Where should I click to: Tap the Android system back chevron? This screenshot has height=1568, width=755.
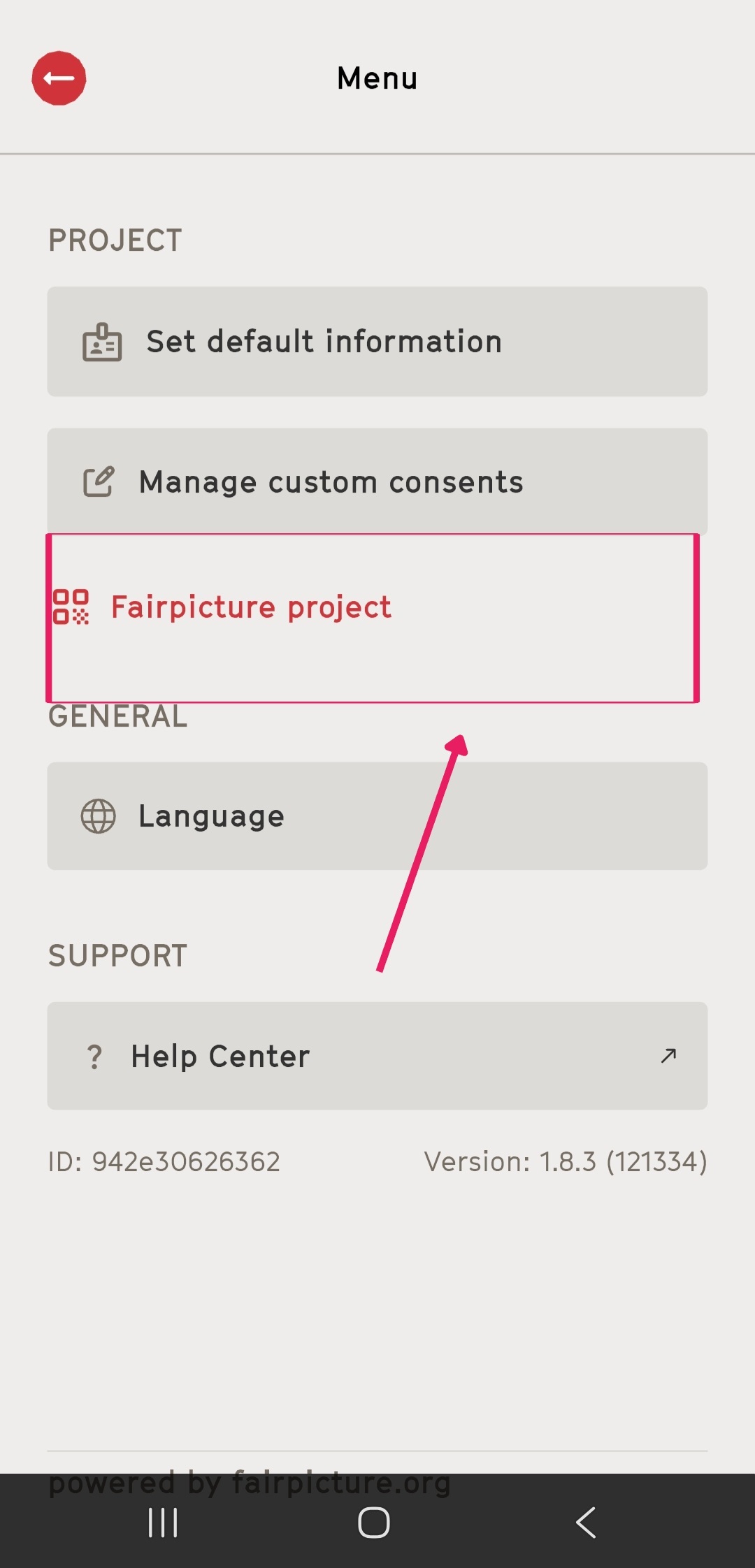pos(586,1522)
